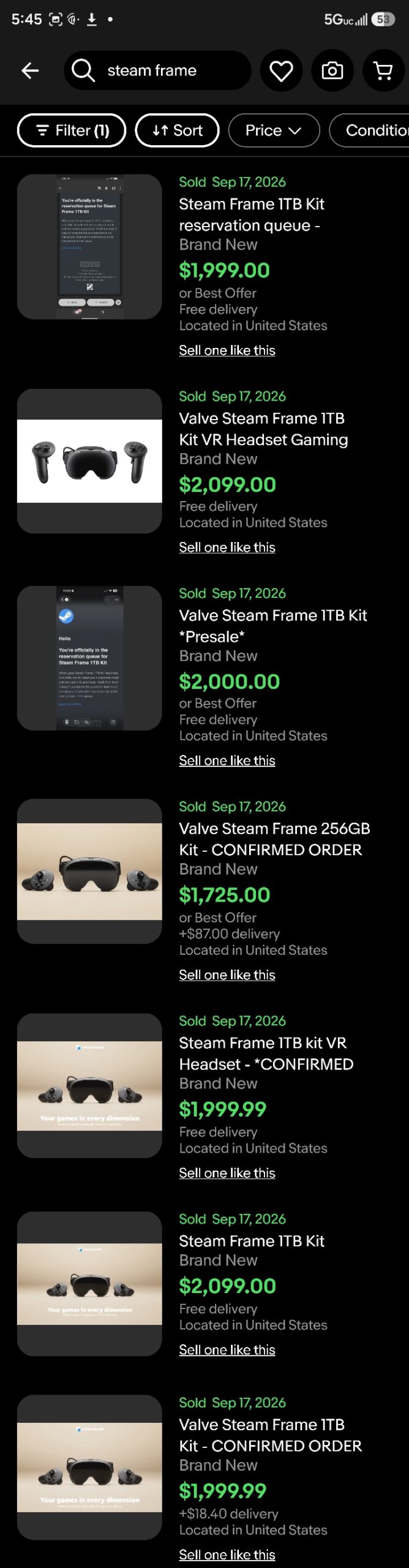Open the shopping cart icon

(383, 70)
